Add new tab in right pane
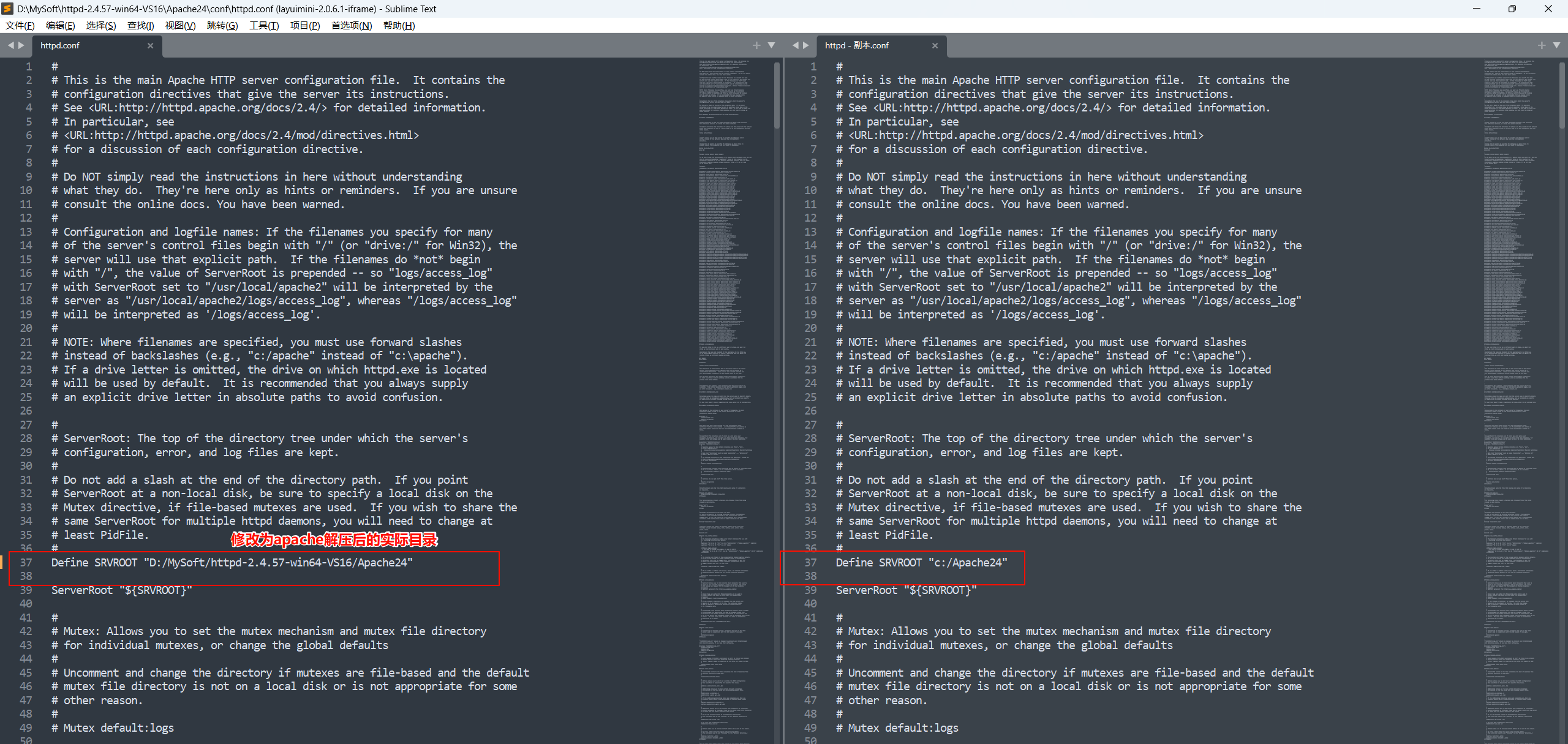This screenshot has height=744, width=1568. click(1541, 45)
